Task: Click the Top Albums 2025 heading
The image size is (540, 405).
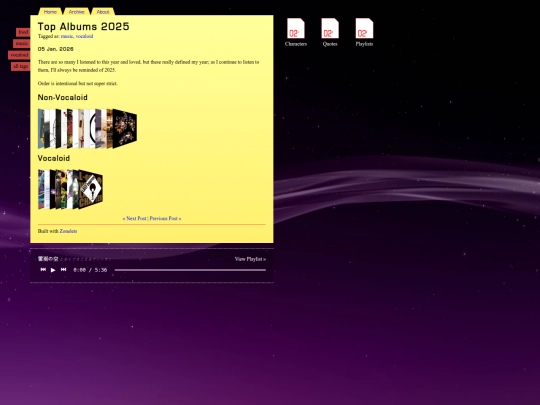Action: 84,27
